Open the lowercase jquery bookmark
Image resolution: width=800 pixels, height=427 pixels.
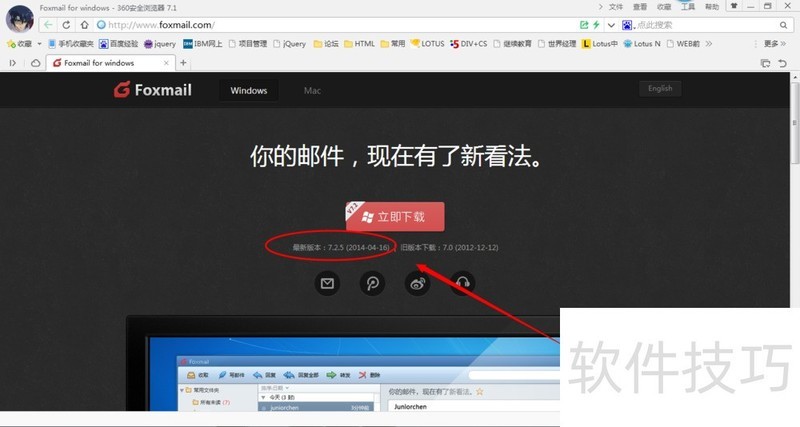click(160, 44)
